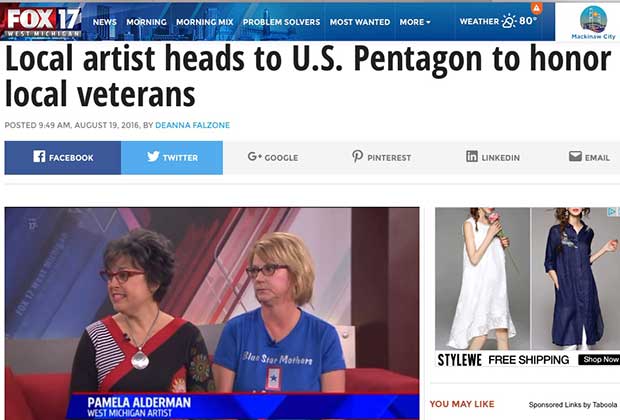Open Most Wanted section

(360, 22)
